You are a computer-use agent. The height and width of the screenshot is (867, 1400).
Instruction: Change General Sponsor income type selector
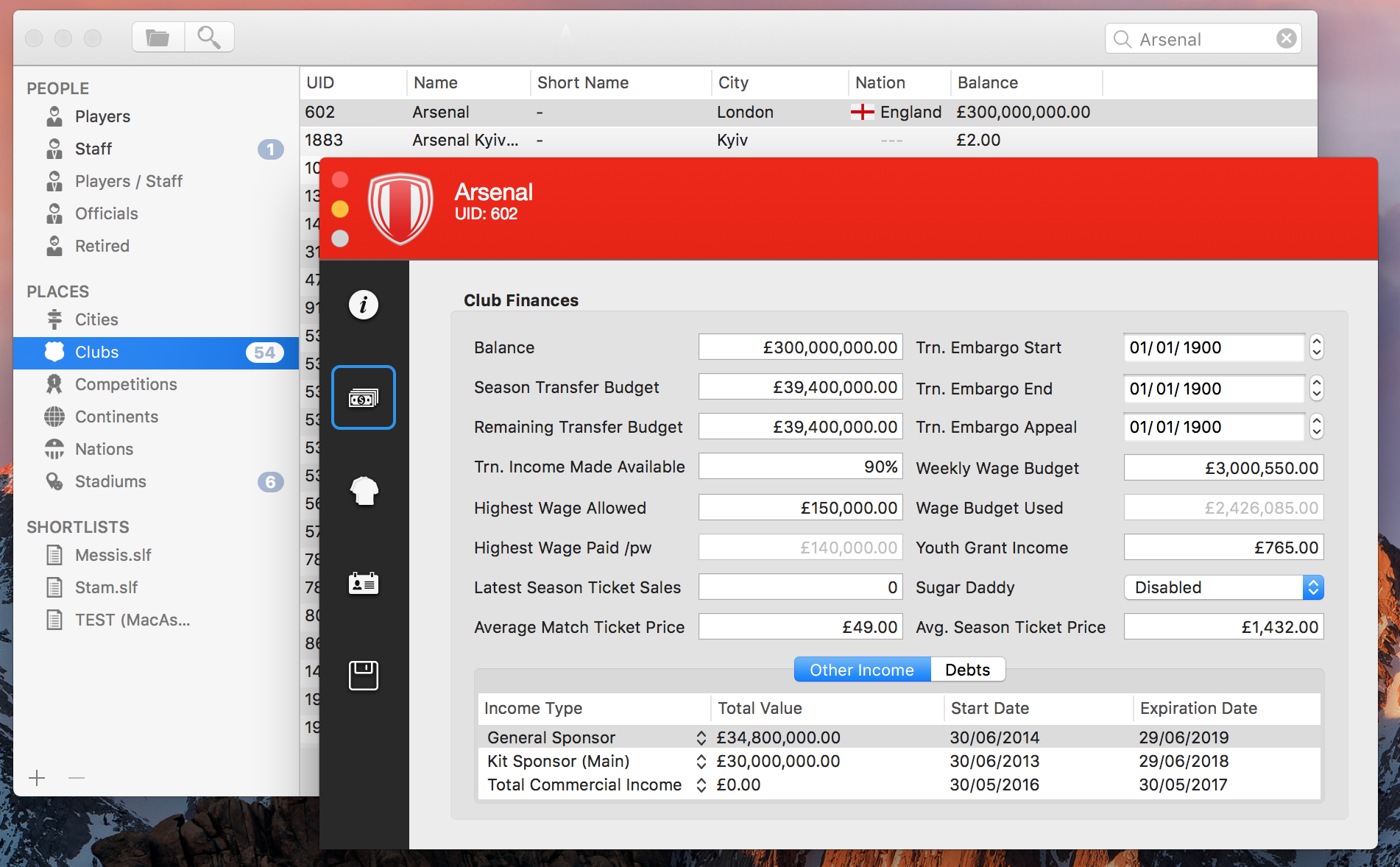point(701,737)
